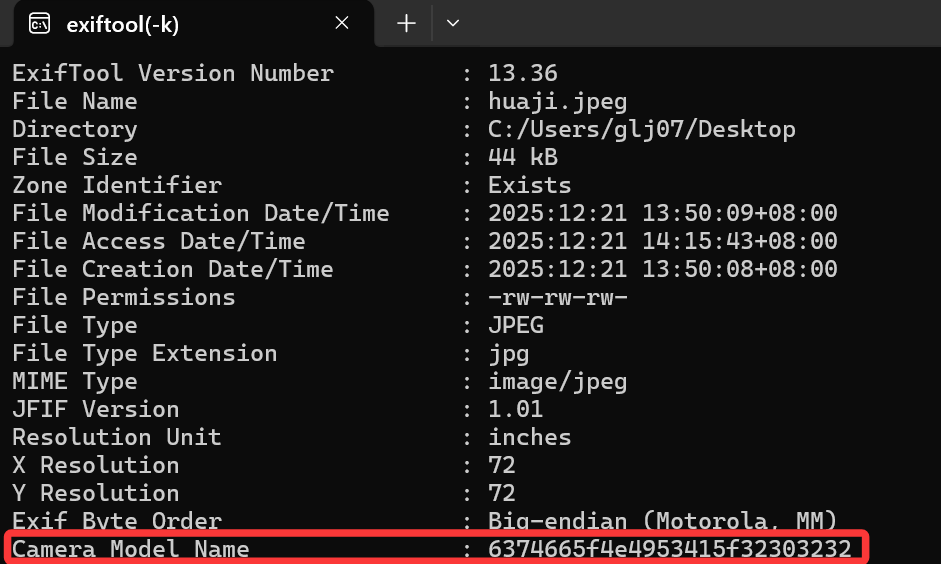The width and height of the screenshot is (941, 564).
Task: Click the MIME Type value image/jpeg
Action: [557, 382]
